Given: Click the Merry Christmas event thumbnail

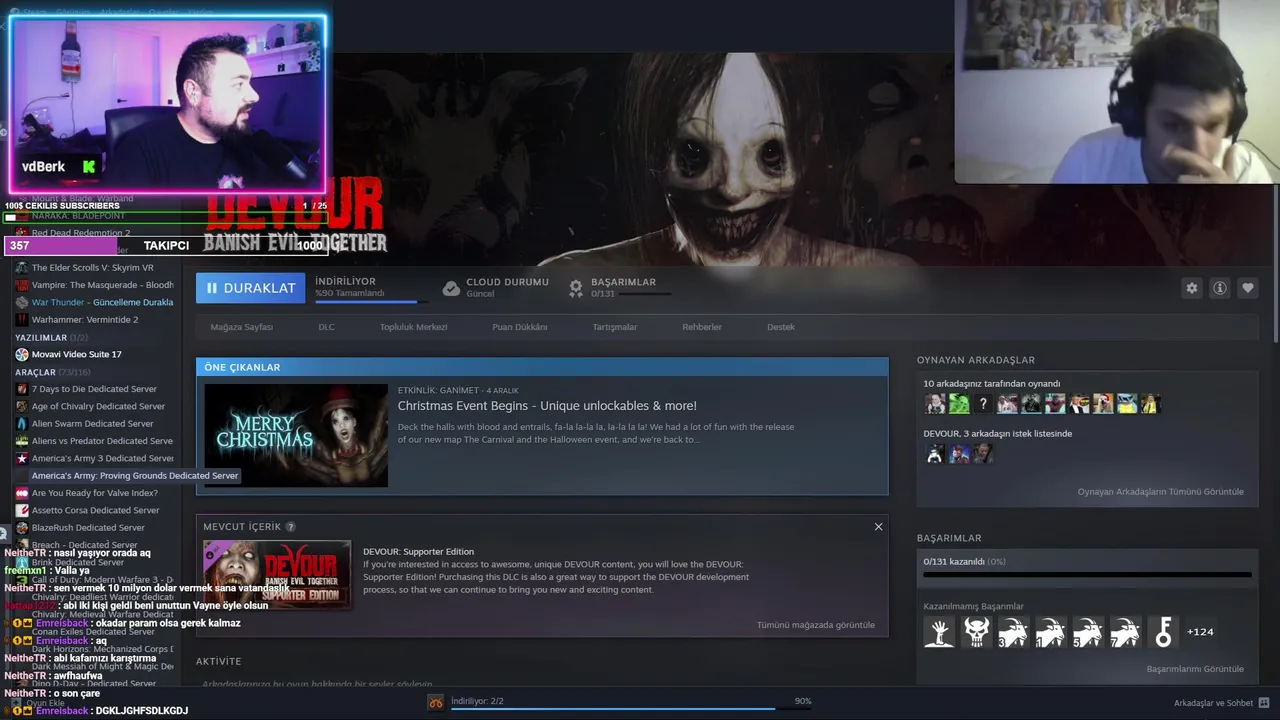Looking at the screenshot, I should 296,435.
